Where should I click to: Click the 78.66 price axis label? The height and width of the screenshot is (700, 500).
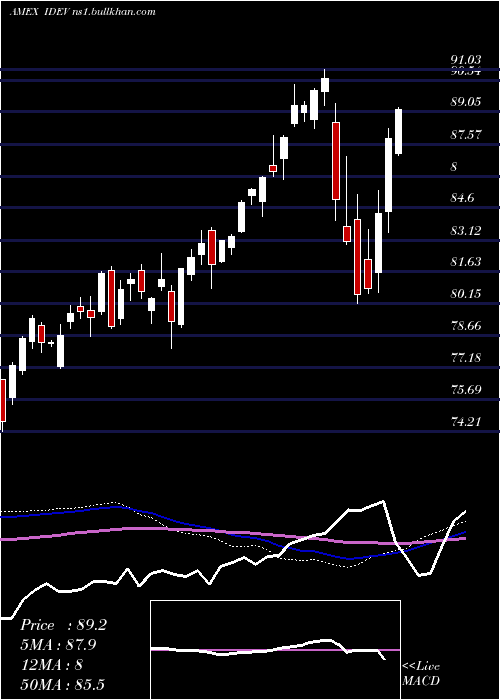[x=465, y=325]
